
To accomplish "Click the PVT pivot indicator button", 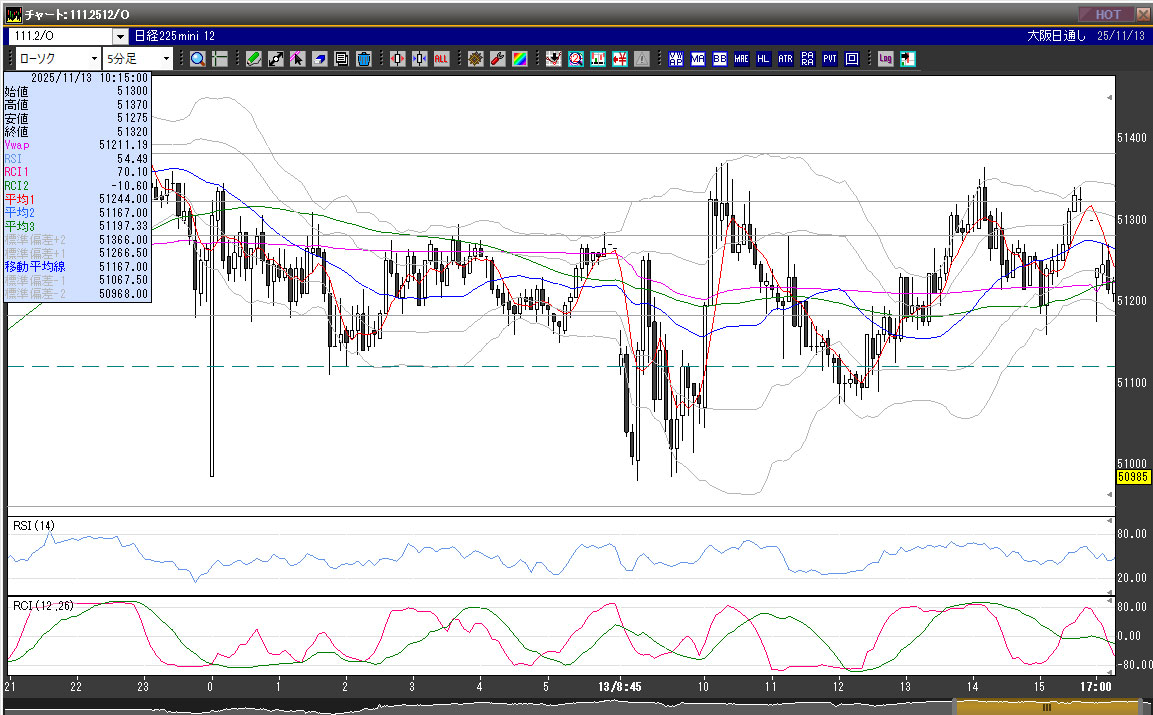I will click(830, 59).
